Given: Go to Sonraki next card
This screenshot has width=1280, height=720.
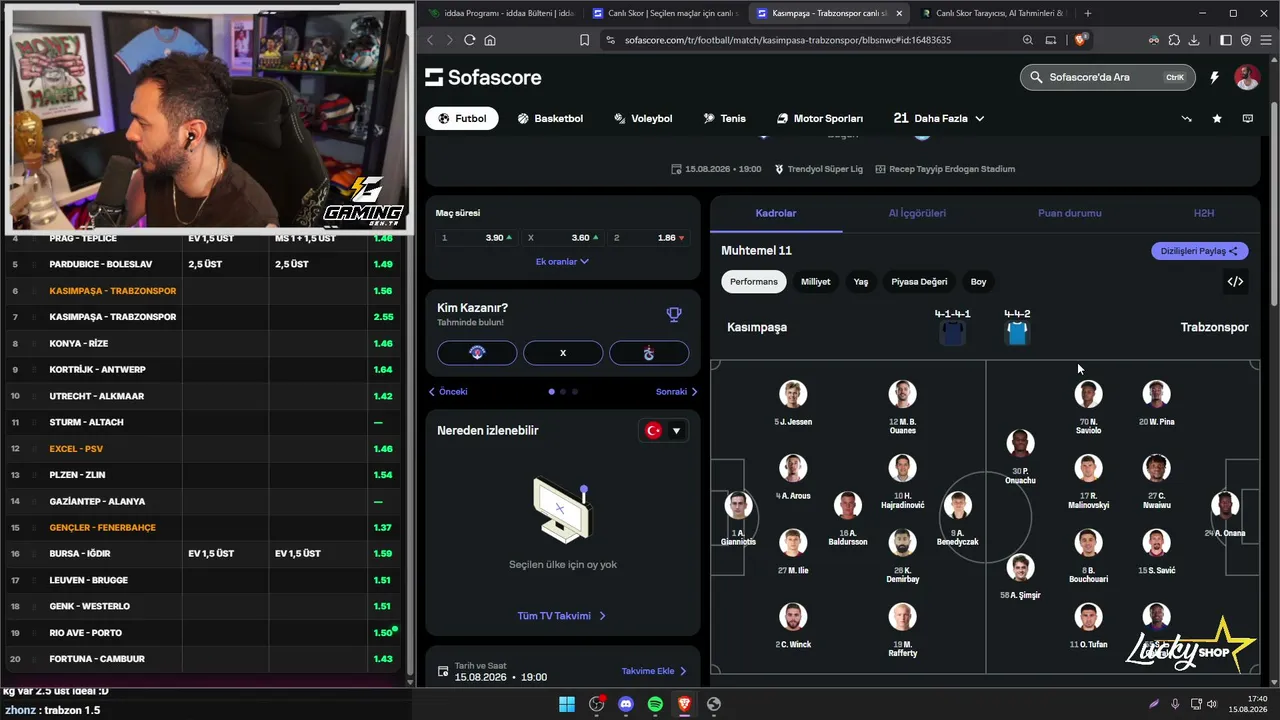Looking at the screenshot, I should pos(677,392).
